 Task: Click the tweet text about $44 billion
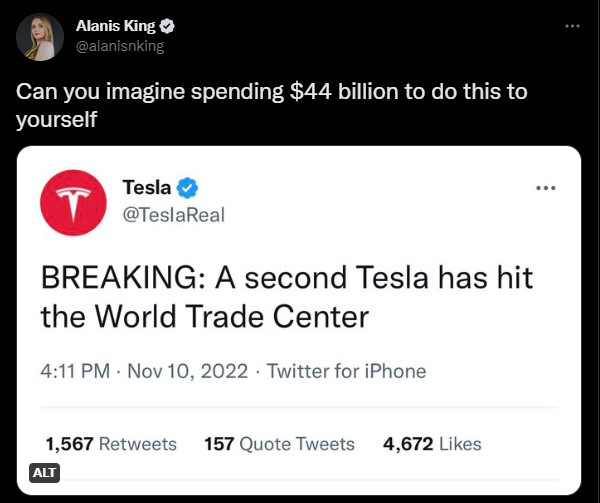pos(270,106)
